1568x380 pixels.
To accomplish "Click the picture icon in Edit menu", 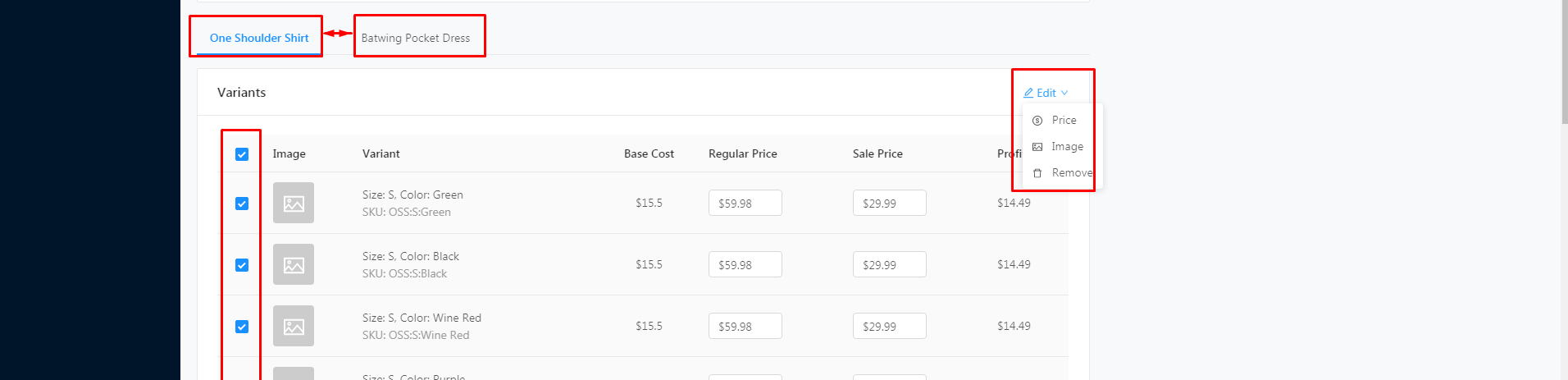I will point(1037,147).
